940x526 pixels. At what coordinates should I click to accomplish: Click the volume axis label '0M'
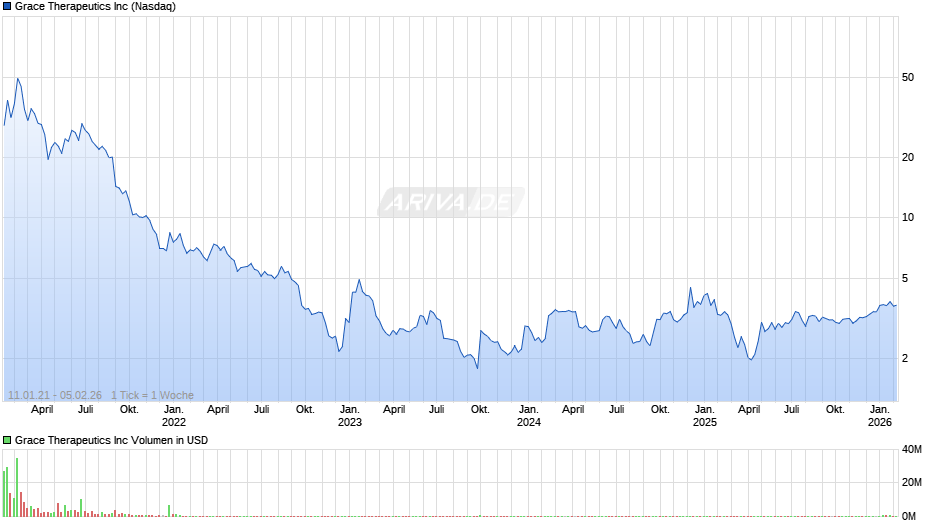click(909, 516)
